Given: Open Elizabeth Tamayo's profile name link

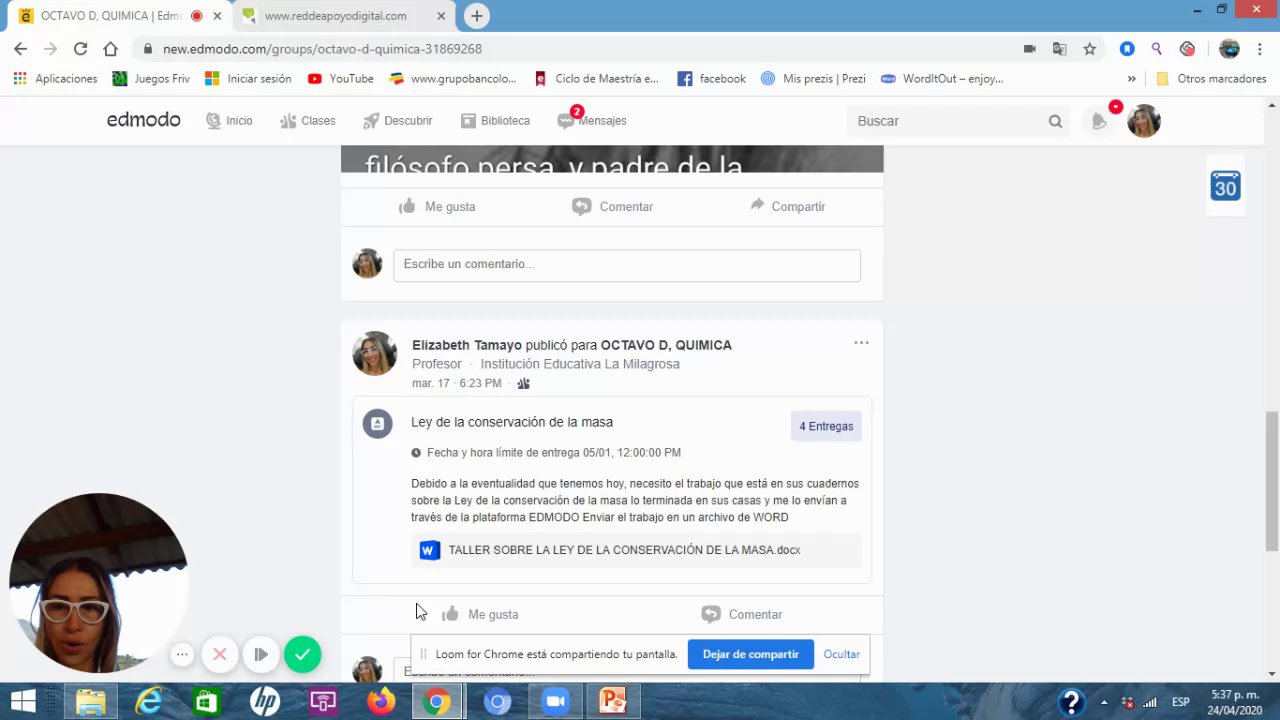Looking at the screenshot, I should tap(467, 345).
